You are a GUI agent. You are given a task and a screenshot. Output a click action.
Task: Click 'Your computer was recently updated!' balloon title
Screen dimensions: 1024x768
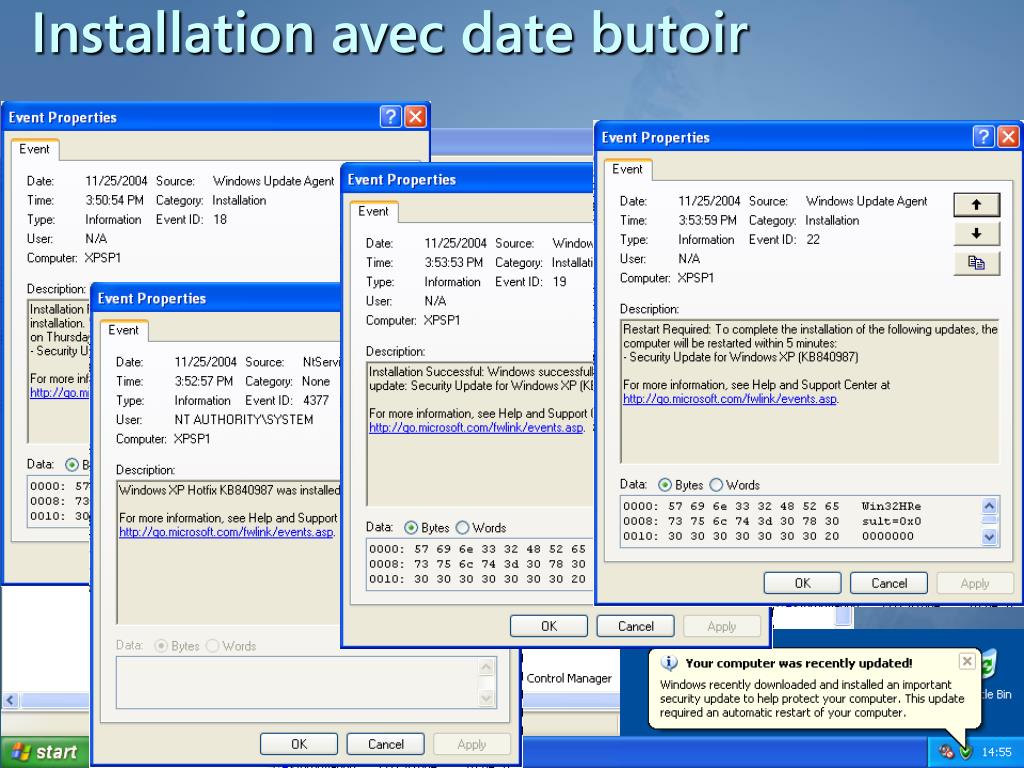click(x=799, y=663)
